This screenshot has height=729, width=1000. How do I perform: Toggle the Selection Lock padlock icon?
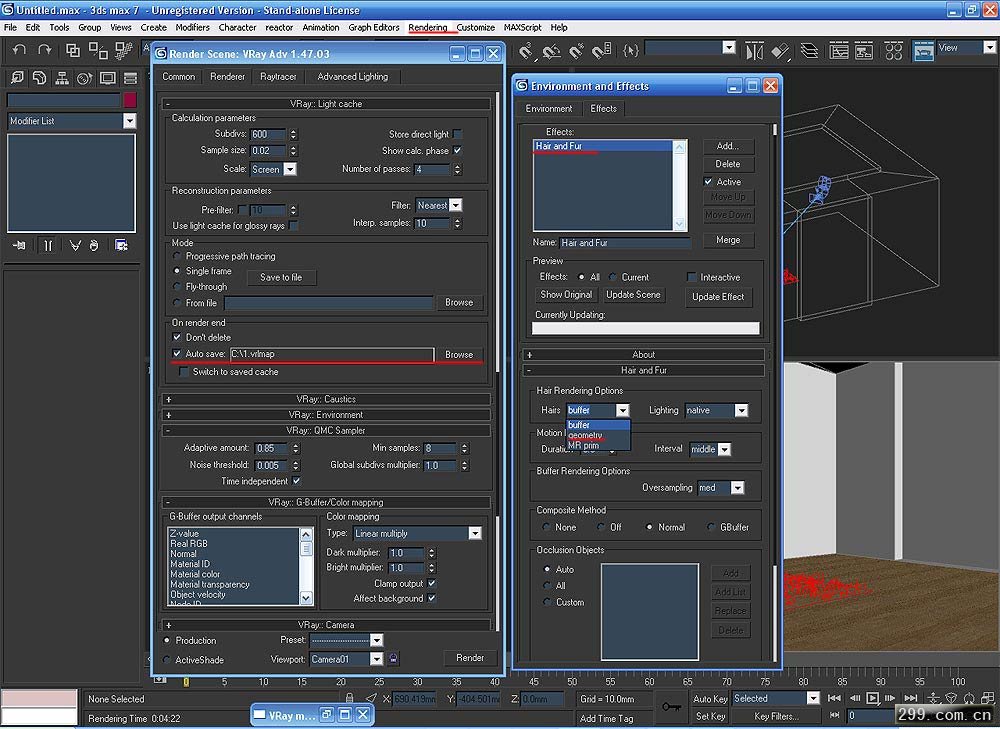tap(349, 698)
